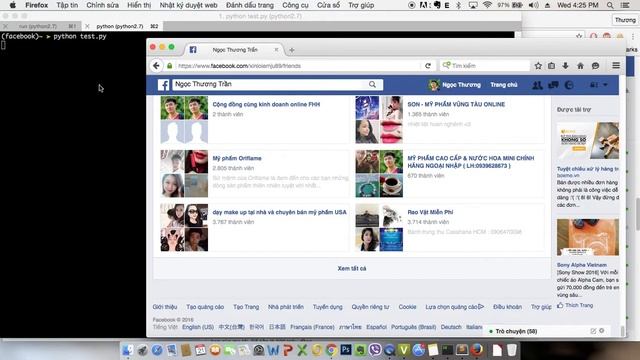
Task: Click Sony Alpha Vietnam ad title
Action: click(x=582, y=265)
